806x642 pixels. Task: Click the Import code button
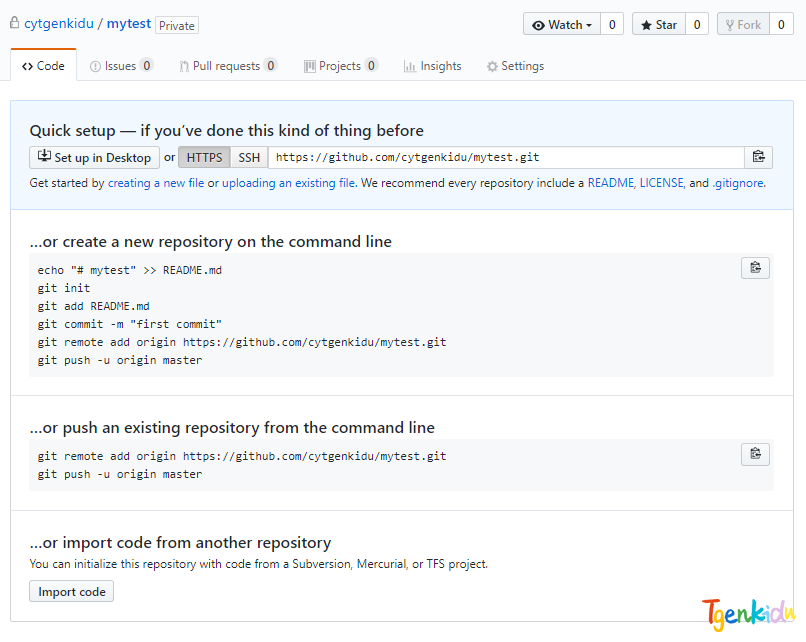click(71, 591)
